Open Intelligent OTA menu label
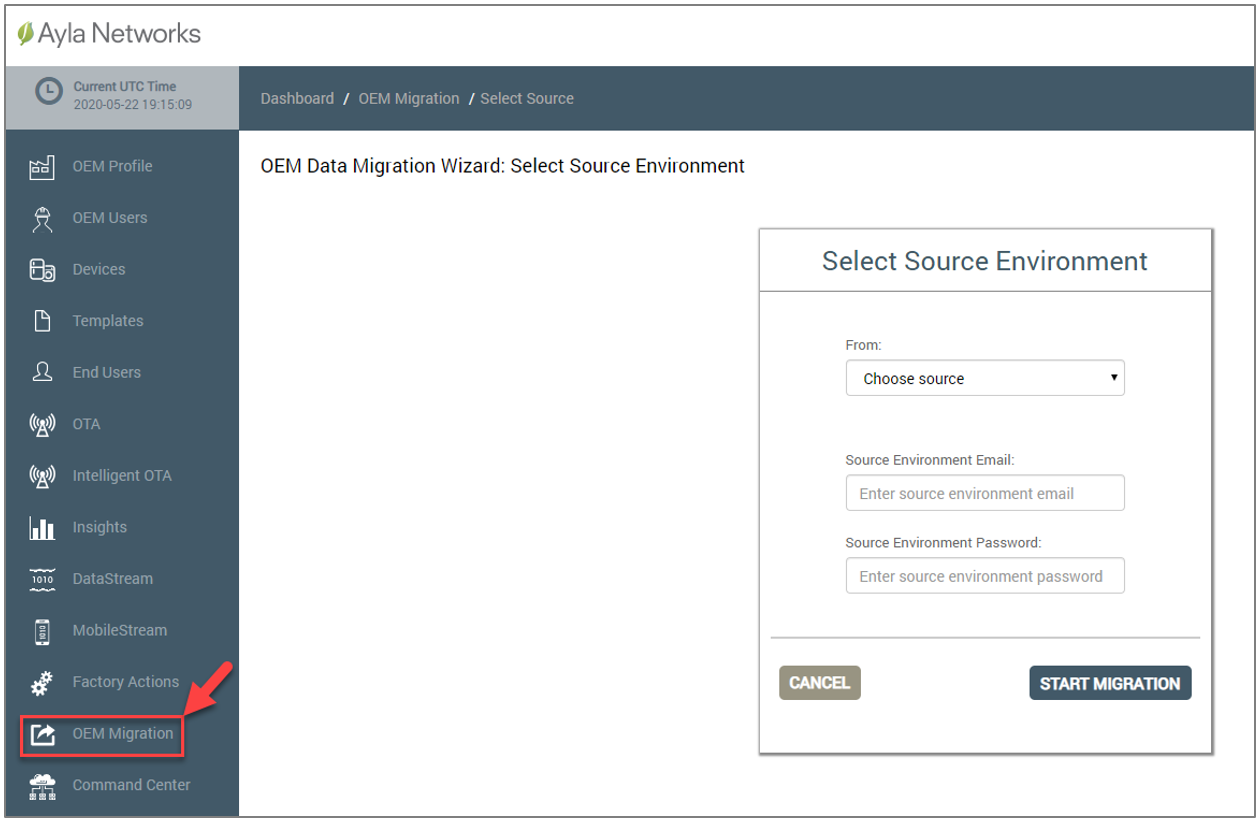Viewport: 1260px width, 823px height. (x=122, y=476)
